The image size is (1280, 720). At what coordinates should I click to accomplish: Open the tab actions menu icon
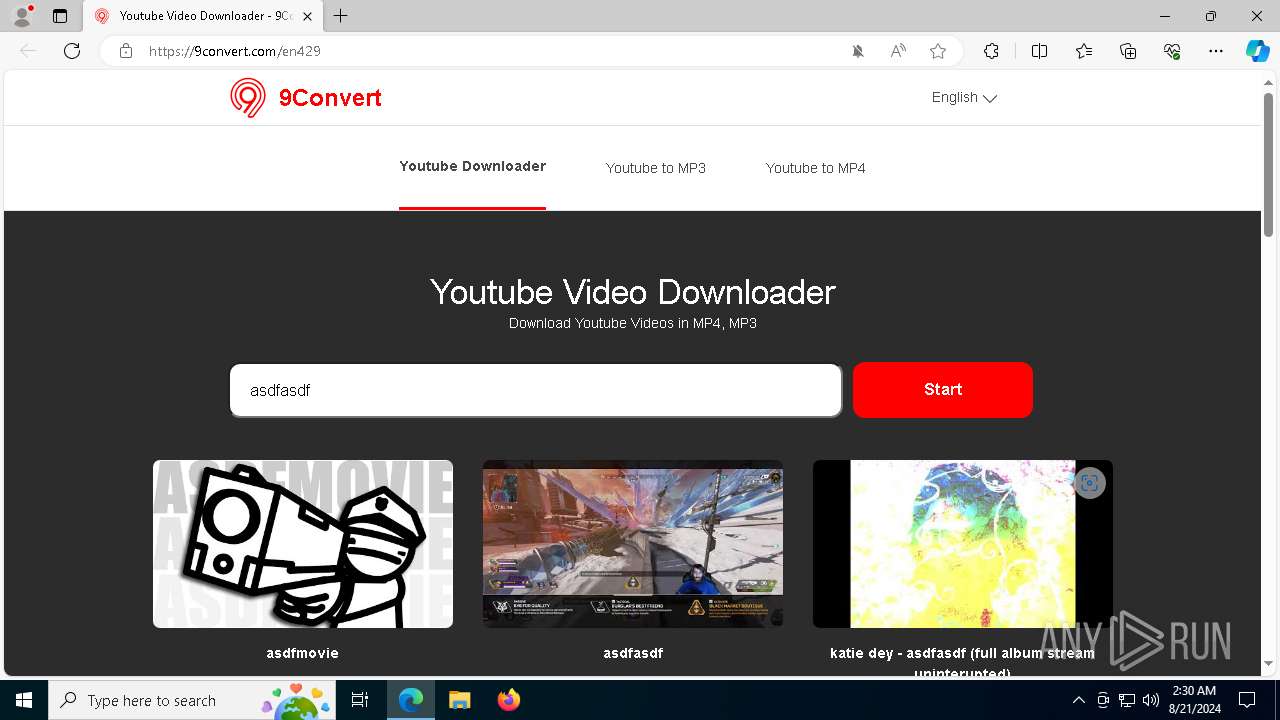(x=60, y=16)
